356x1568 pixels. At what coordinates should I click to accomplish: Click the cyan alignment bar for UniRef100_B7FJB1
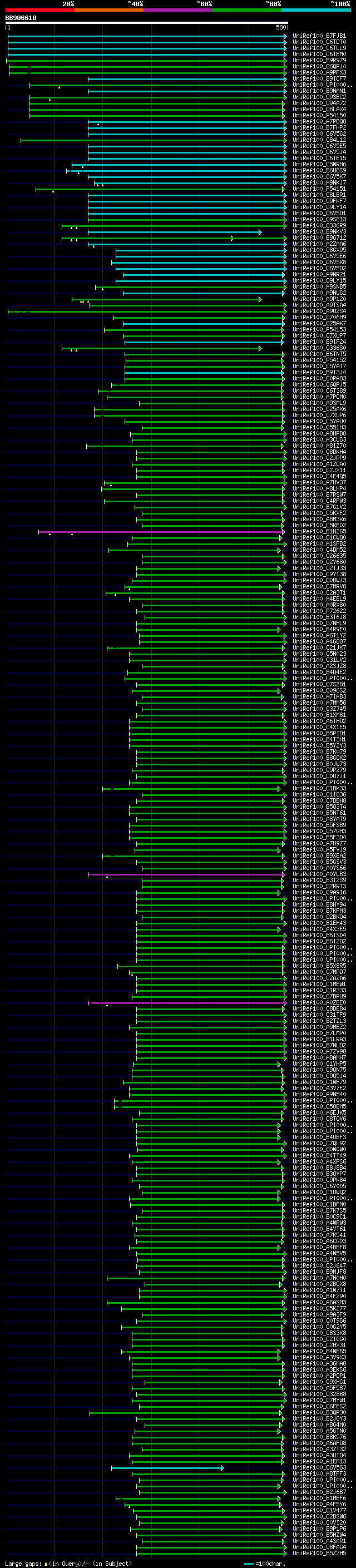[147, 37]
